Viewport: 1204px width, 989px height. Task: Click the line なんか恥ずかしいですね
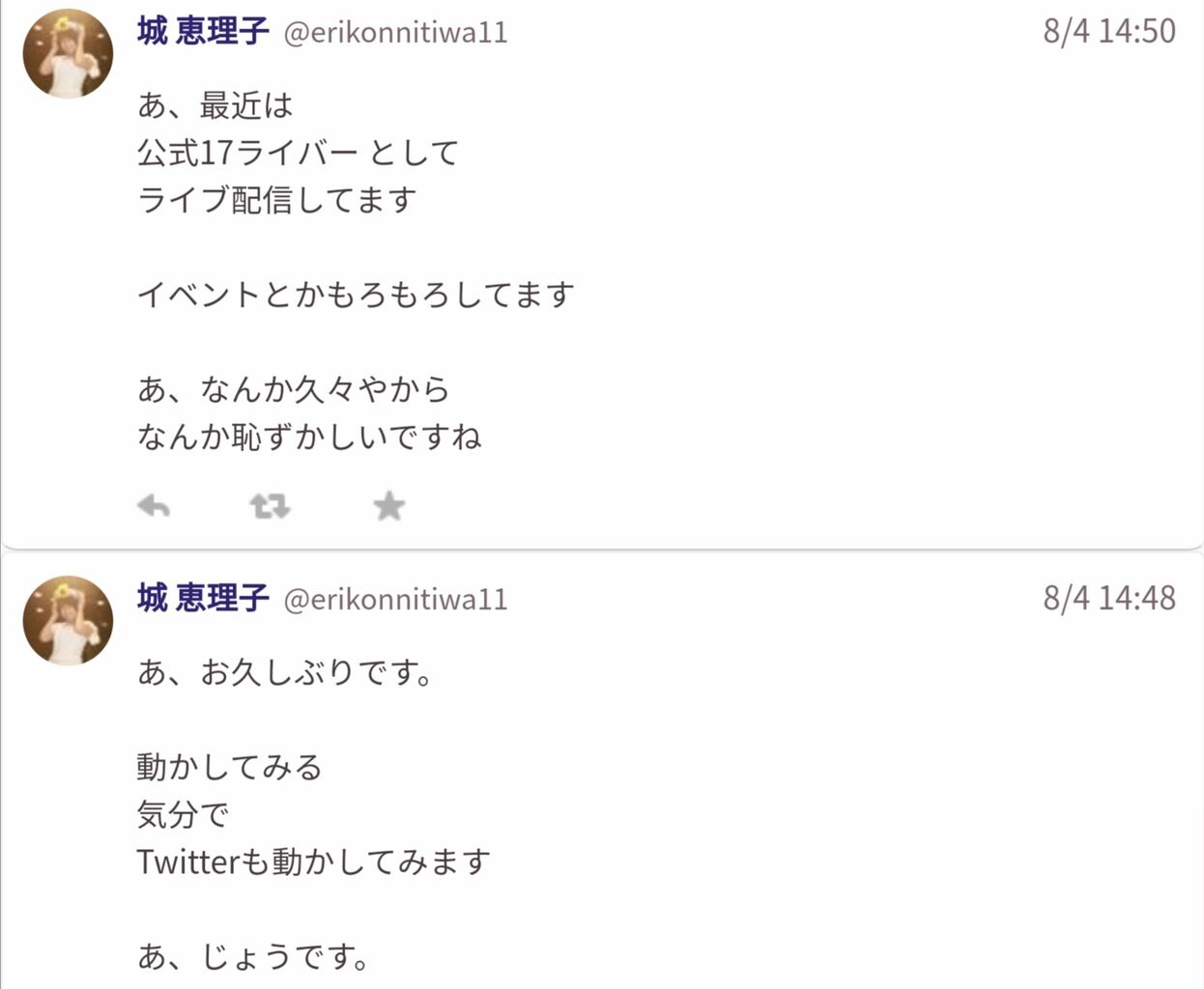click(309, 437)
